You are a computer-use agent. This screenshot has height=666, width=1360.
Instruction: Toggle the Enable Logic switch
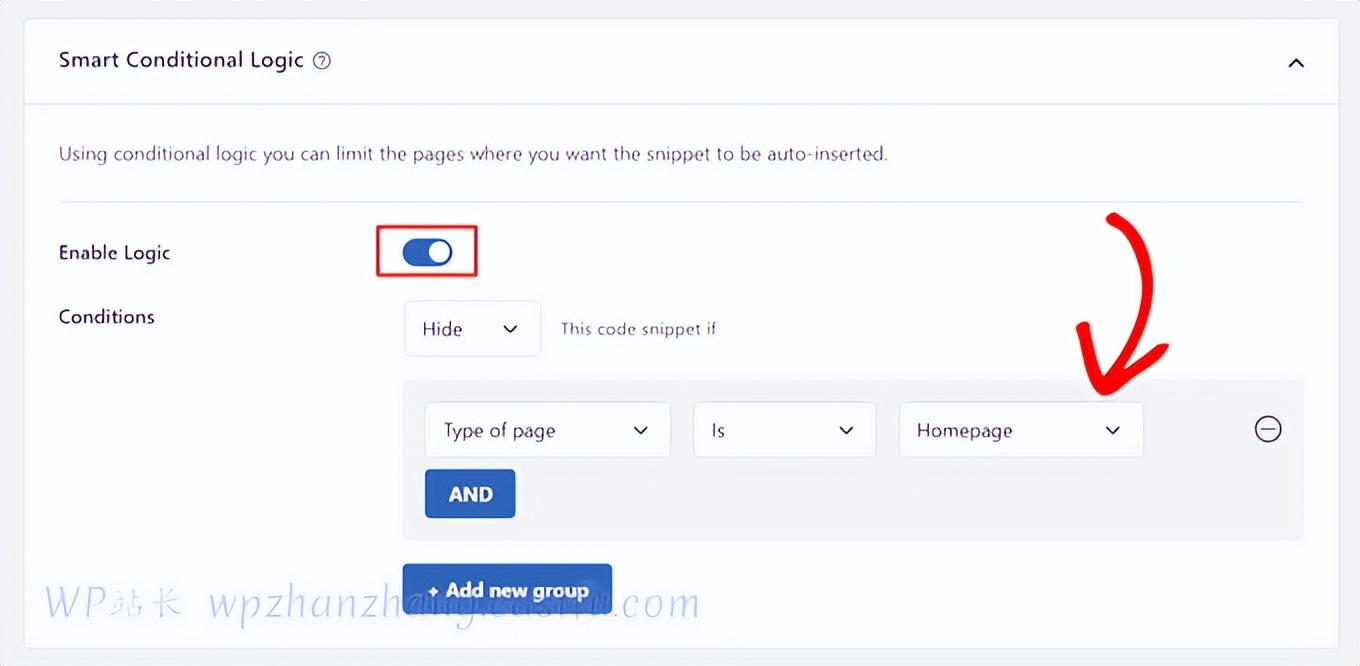click(427, 253)
